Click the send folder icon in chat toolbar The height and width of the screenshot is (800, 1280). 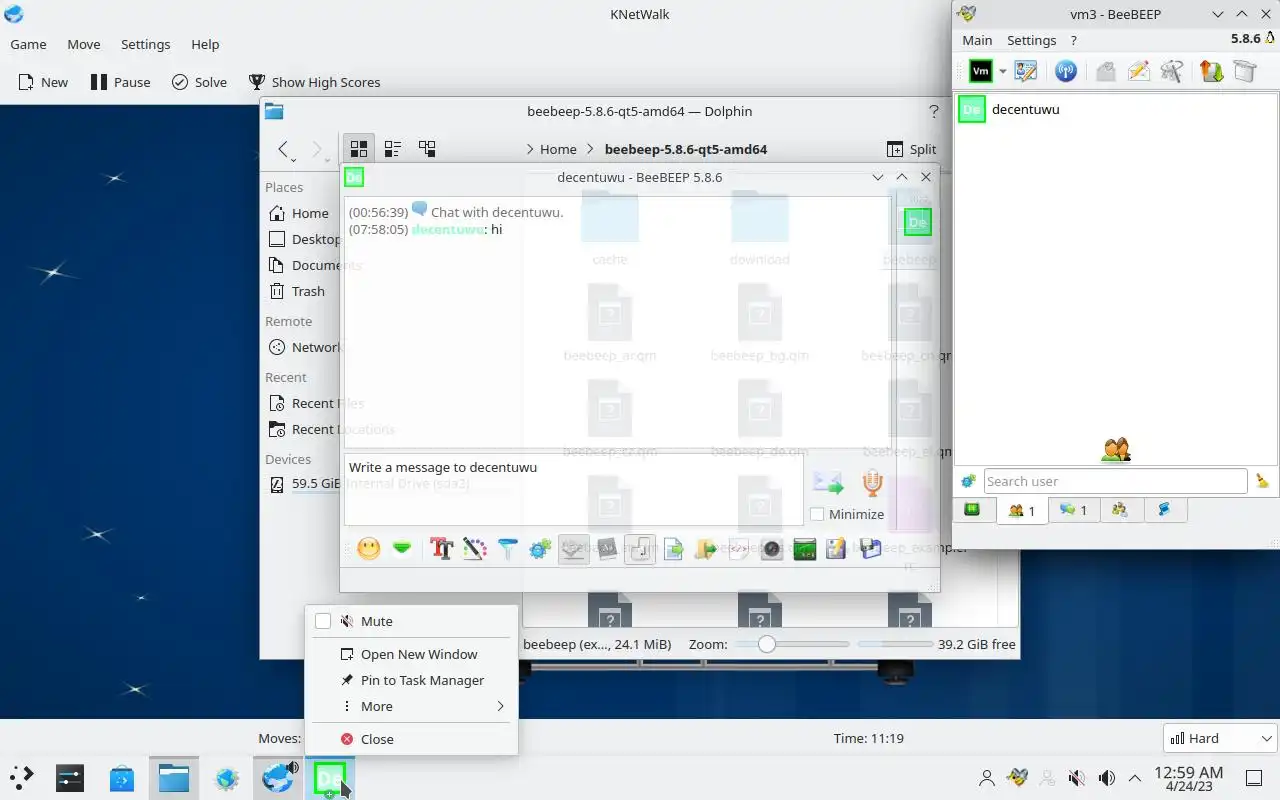point(706,549)
